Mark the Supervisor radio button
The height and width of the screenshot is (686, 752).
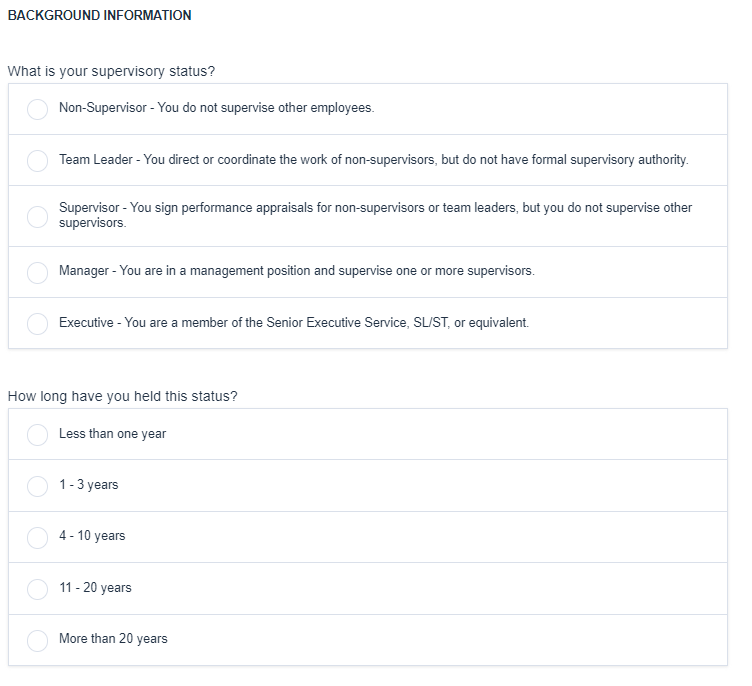[x=37, y=216]
